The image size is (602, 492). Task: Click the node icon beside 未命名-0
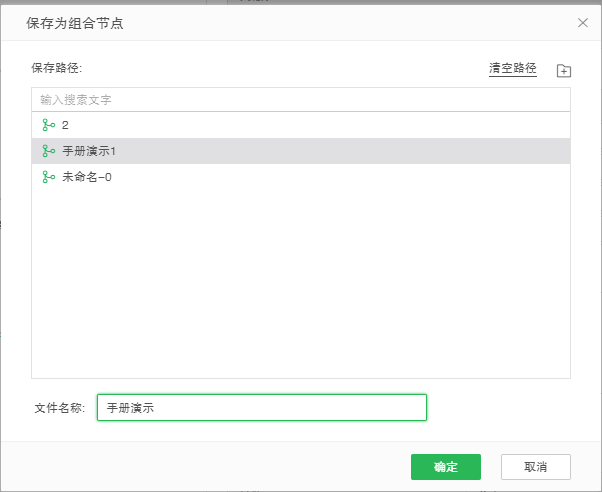48,177
